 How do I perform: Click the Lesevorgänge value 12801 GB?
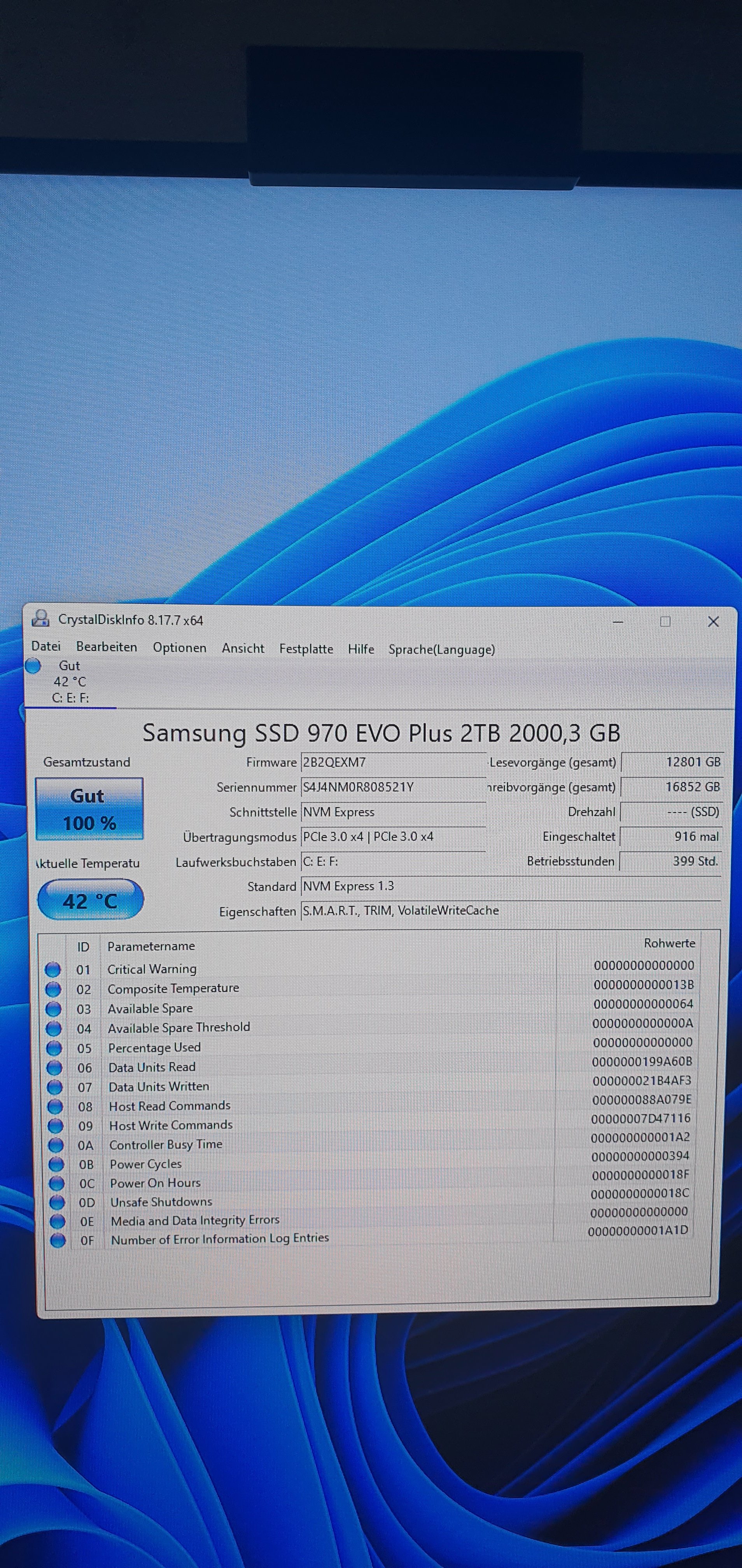tap(671, 761)
